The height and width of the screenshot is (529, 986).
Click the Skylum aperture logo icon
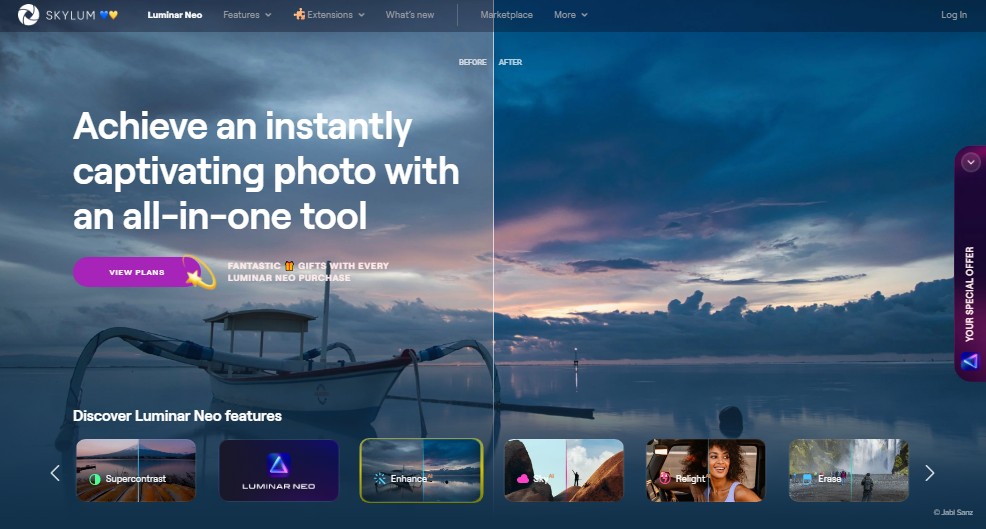[28, 14]
